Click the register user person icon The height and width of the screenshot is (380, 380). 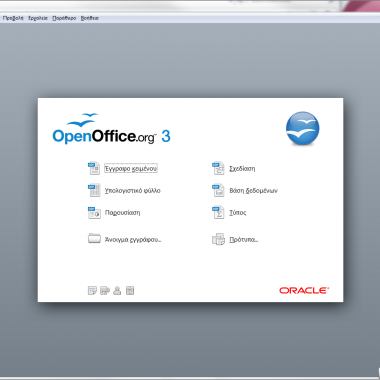[117, 290]
